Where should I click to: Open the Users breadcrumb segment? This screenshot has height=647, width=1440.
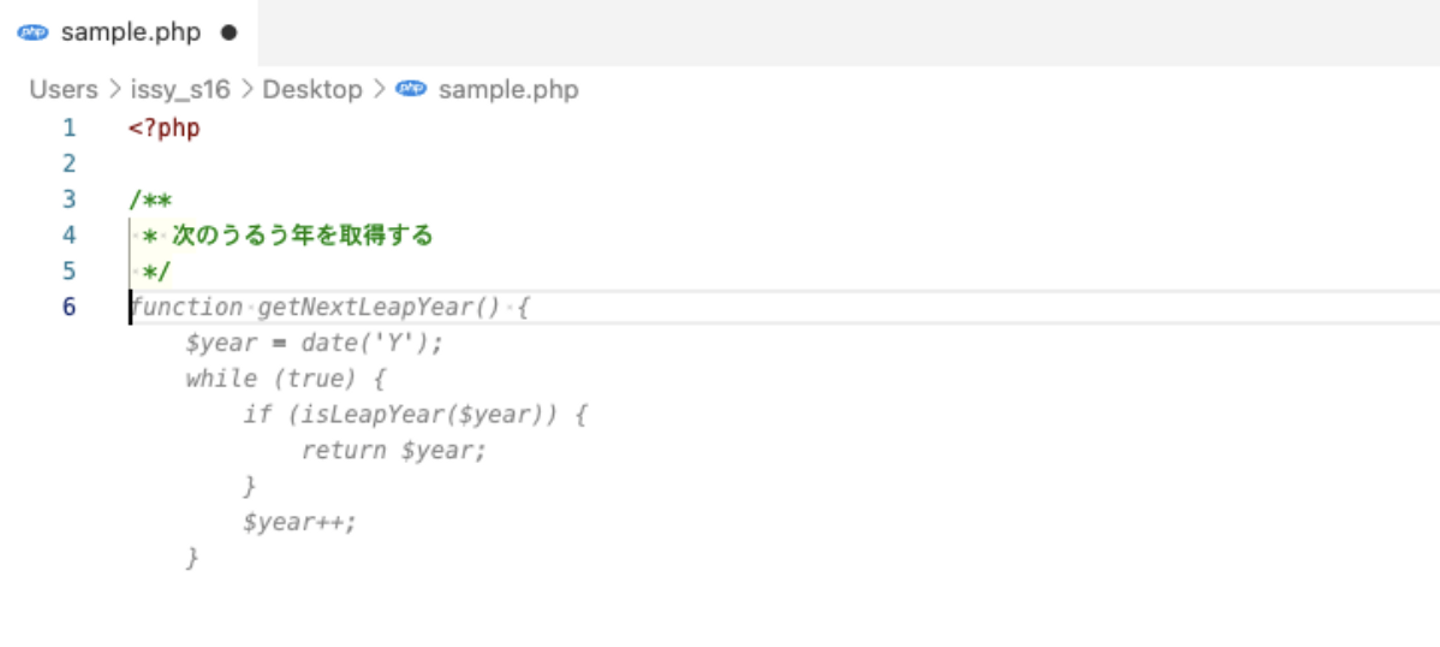coord(63,89)
